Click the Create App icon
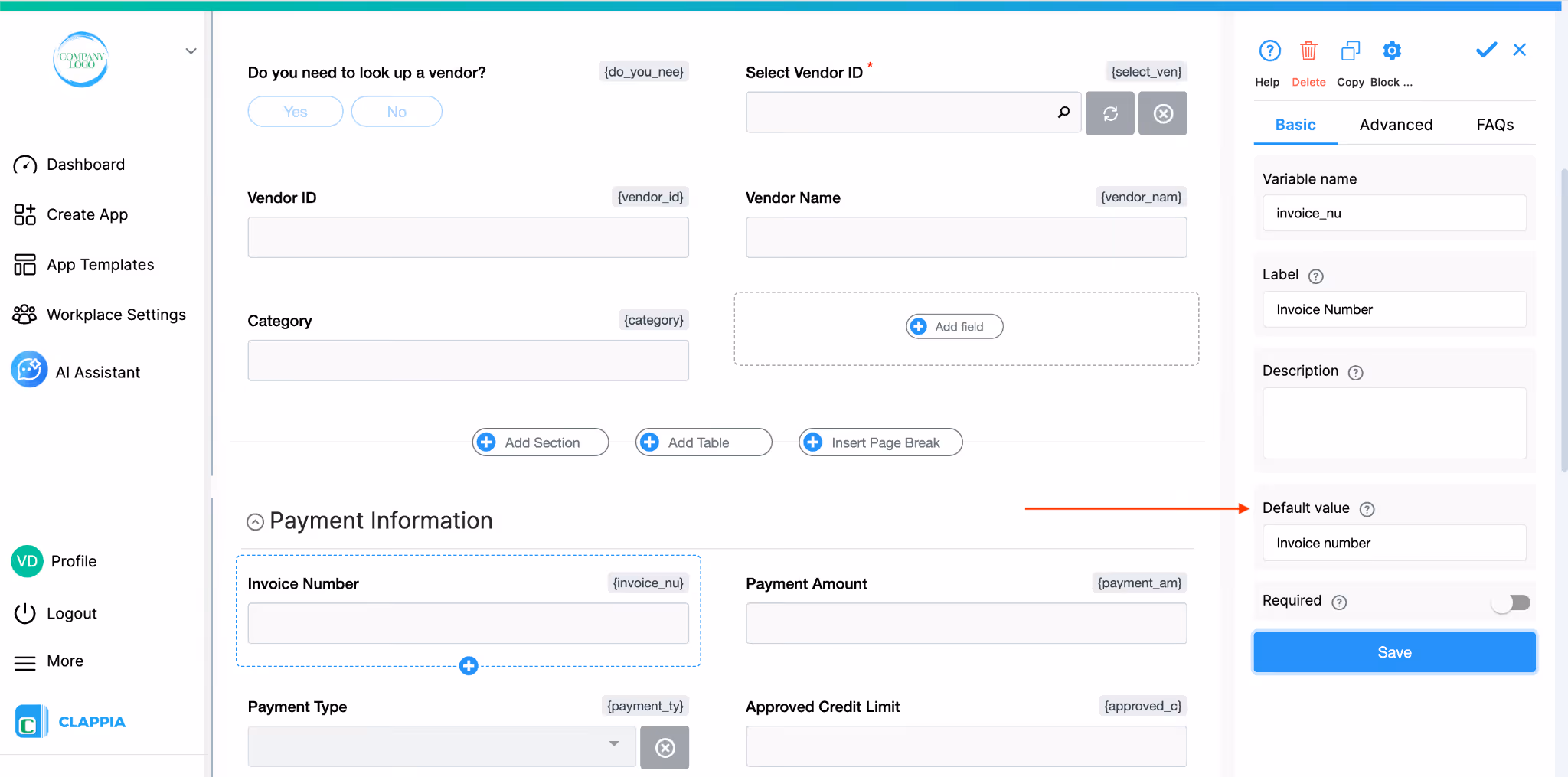 [25, 214]
